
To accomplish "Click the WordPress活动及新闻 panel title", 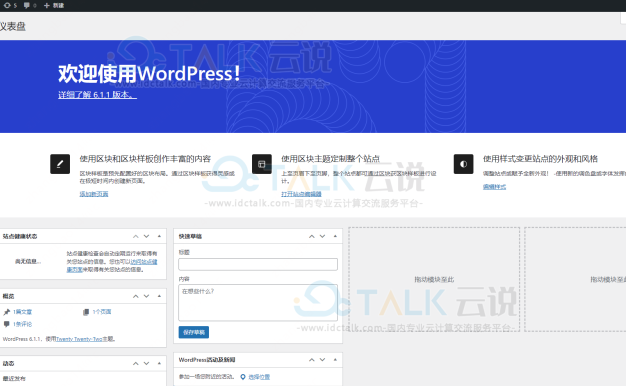I will coord(207,360).
